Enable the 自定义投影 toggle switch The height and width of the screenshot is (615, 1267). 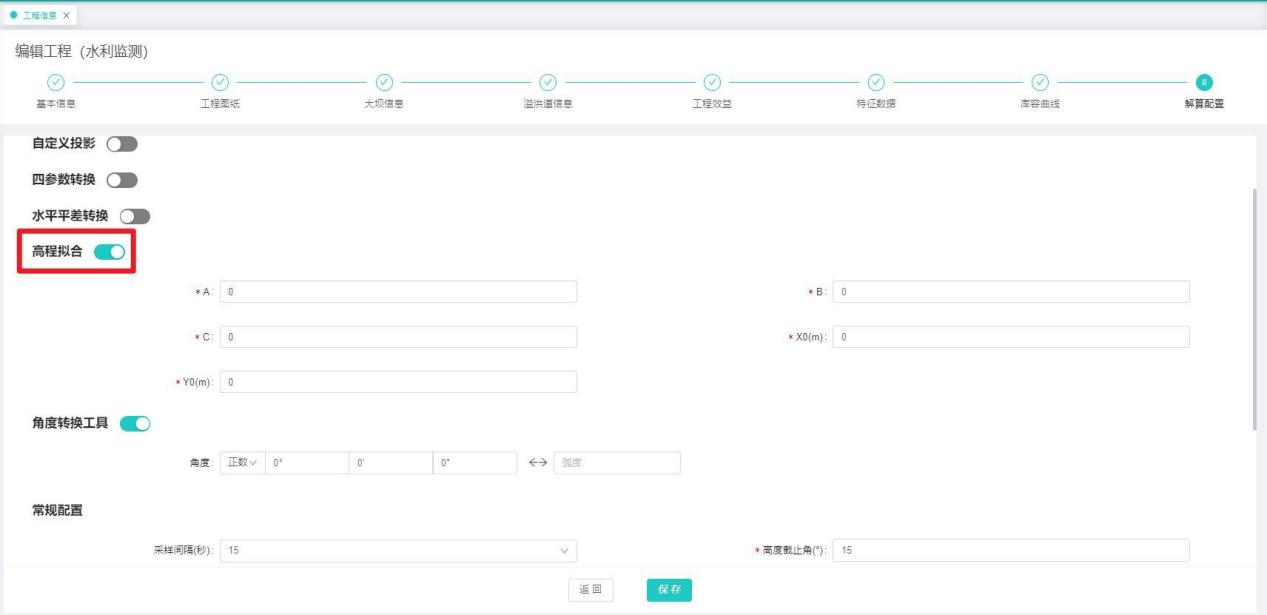click(121, 144)
